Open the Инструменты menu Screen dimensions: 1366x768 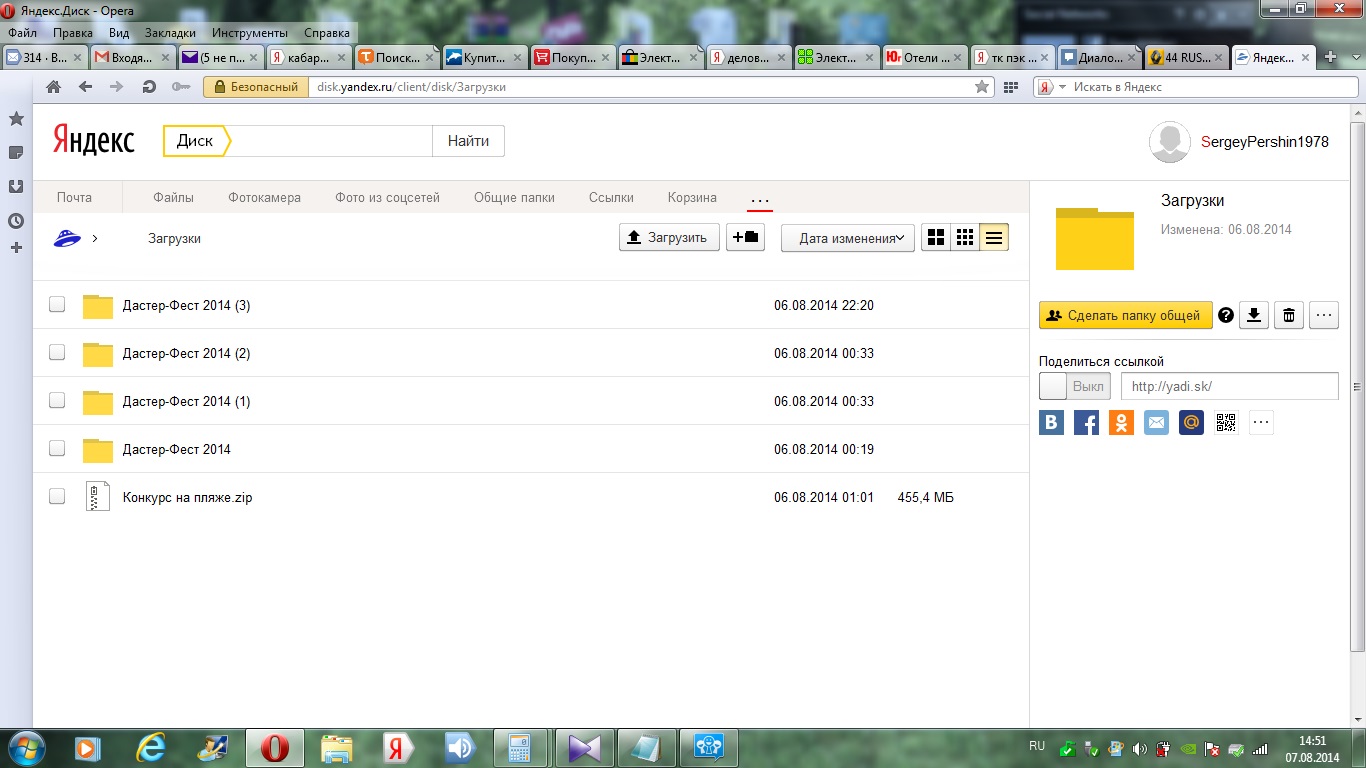point(250,32)
